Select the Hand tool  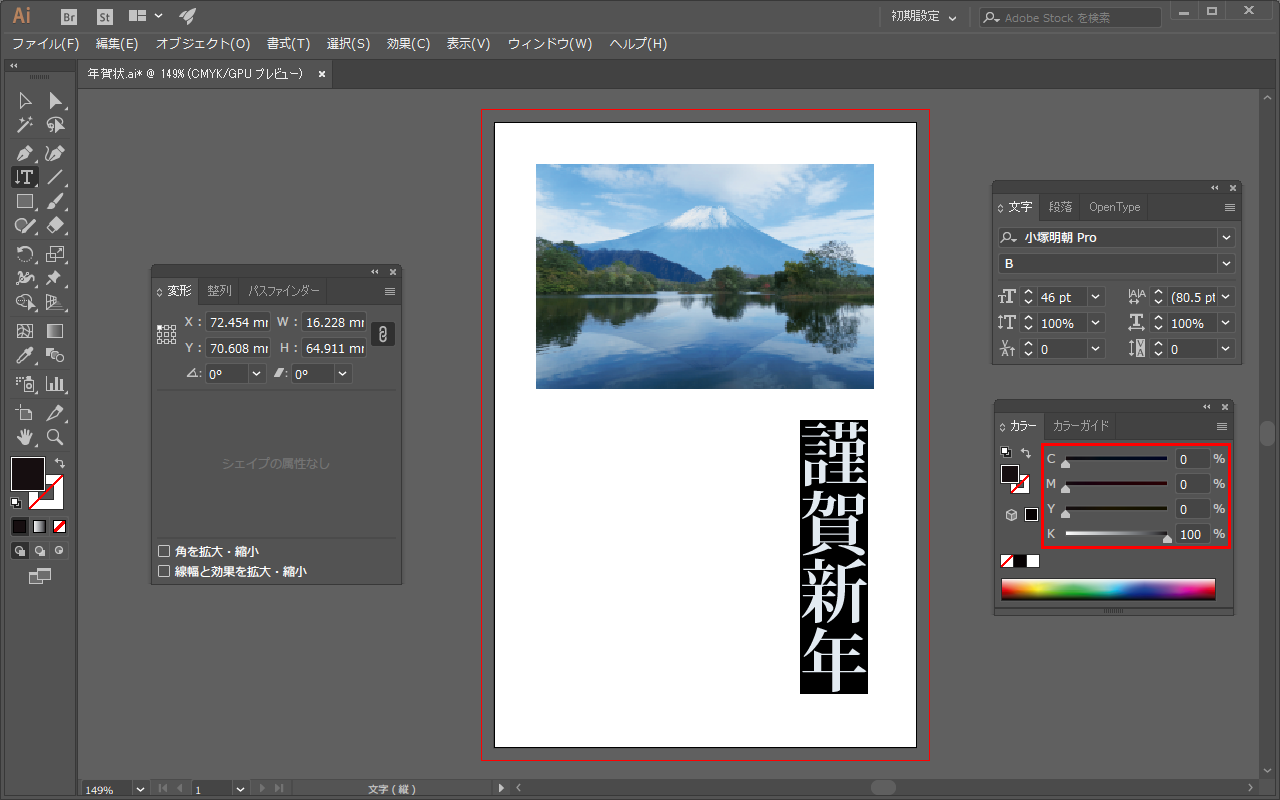coord(25,437)
